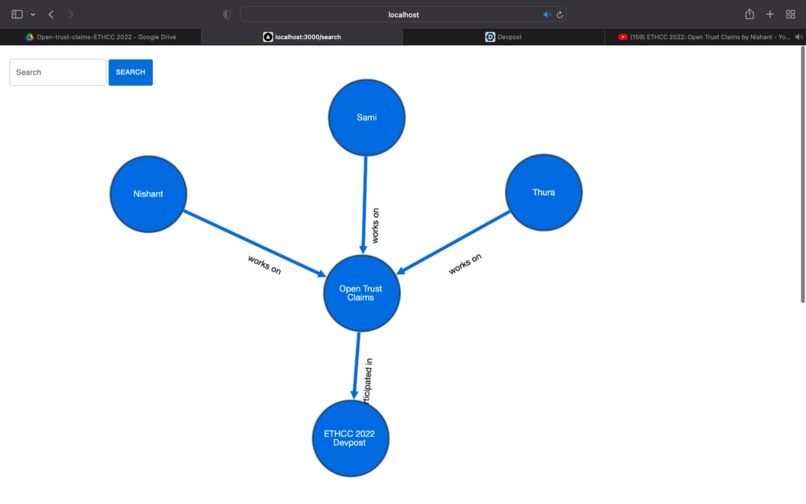Click the YouTube tab favicon

point(622,37)
